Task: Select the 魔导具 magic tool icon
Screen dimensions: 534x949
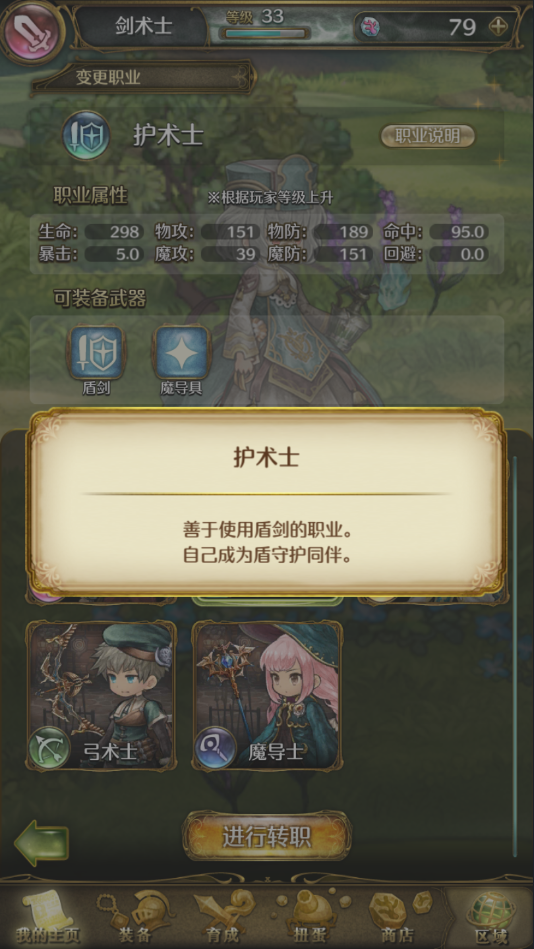Action: coord(181,353)
